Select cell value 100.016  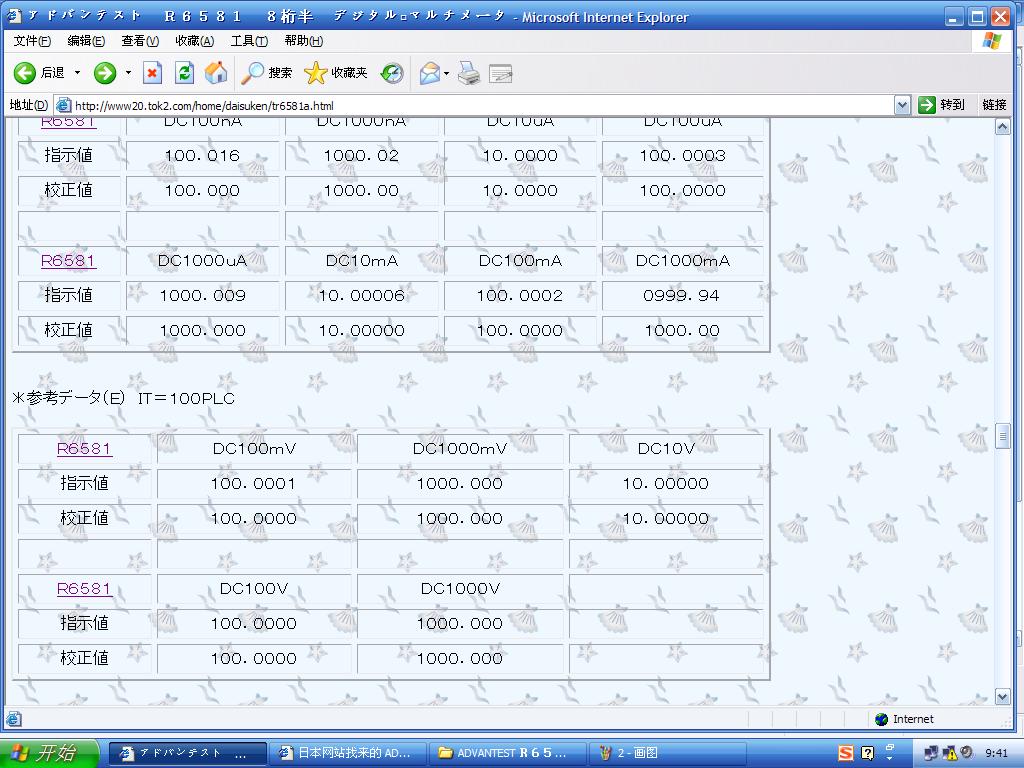click(202, 155)
